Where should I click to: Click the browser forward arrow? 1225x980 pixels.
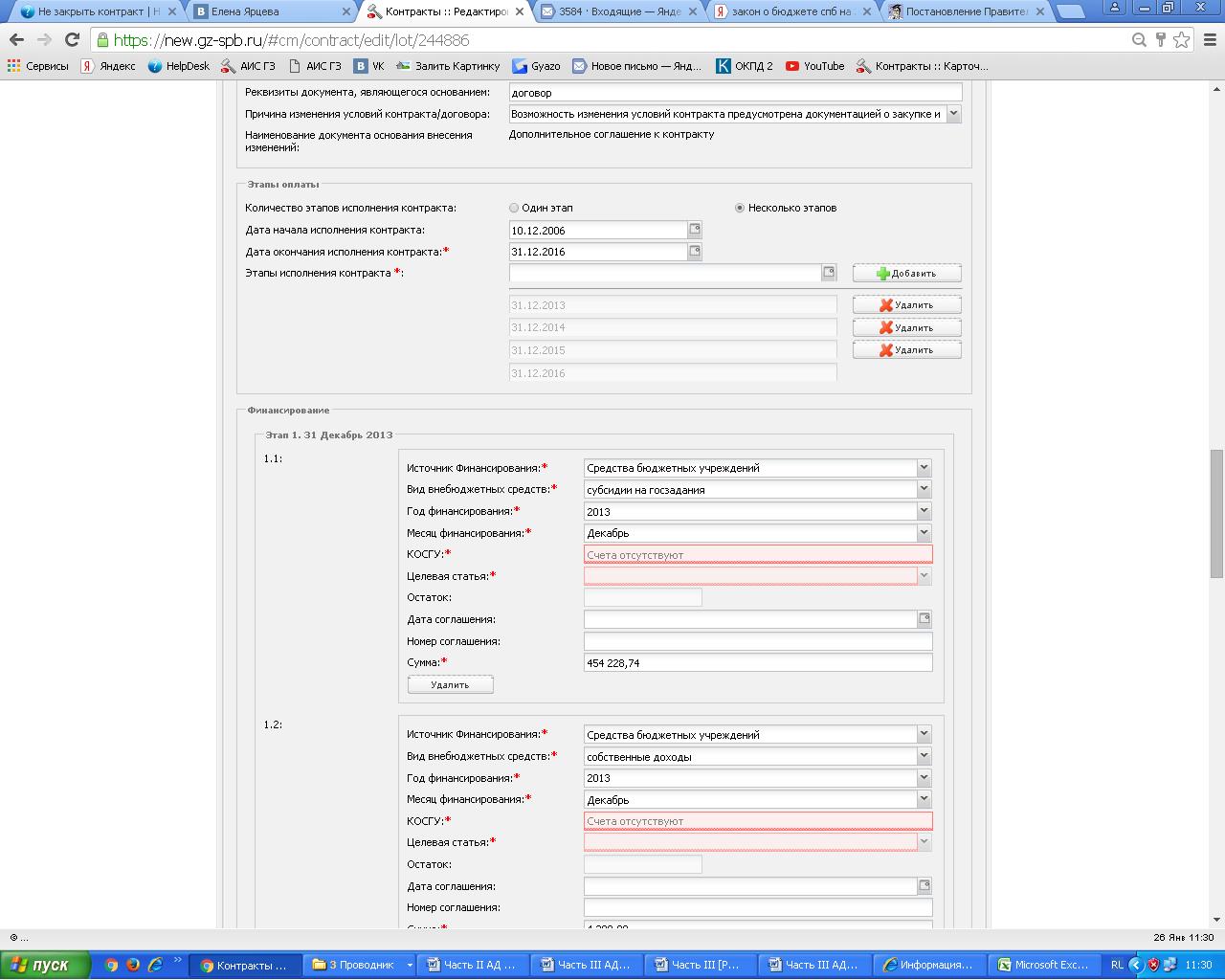tap(44, 40)
